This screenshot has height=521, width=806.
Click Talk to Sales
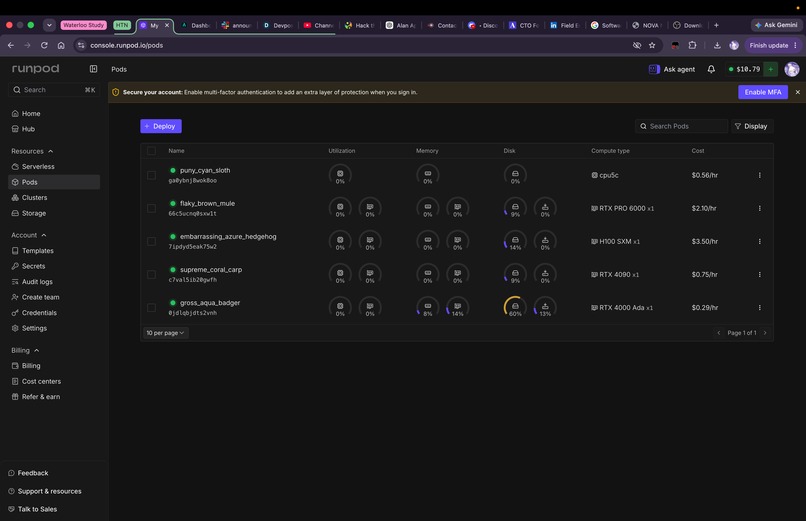[32, 509]
